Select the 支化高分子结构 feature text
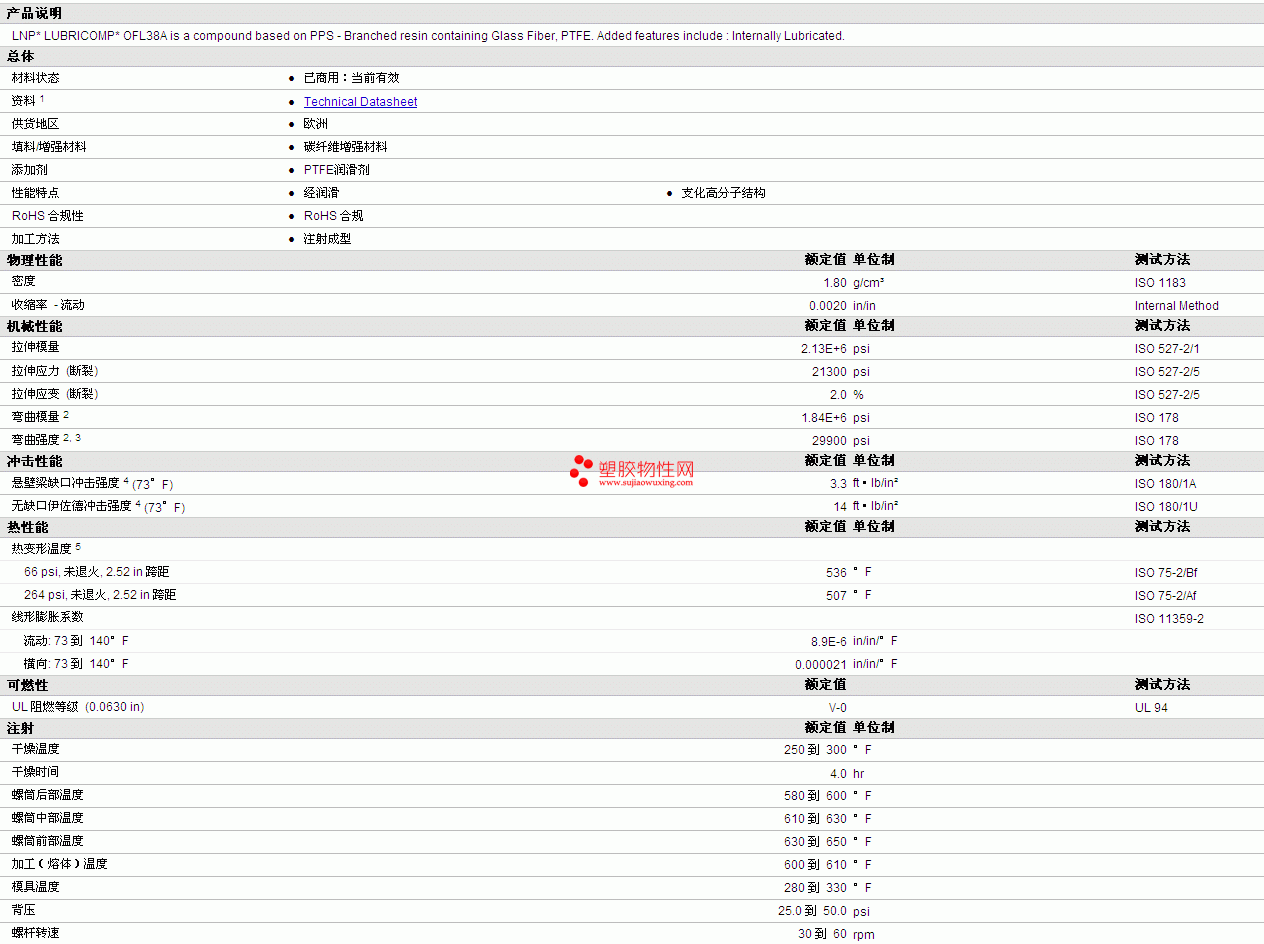1264x944 pixels. pos(724,193)
